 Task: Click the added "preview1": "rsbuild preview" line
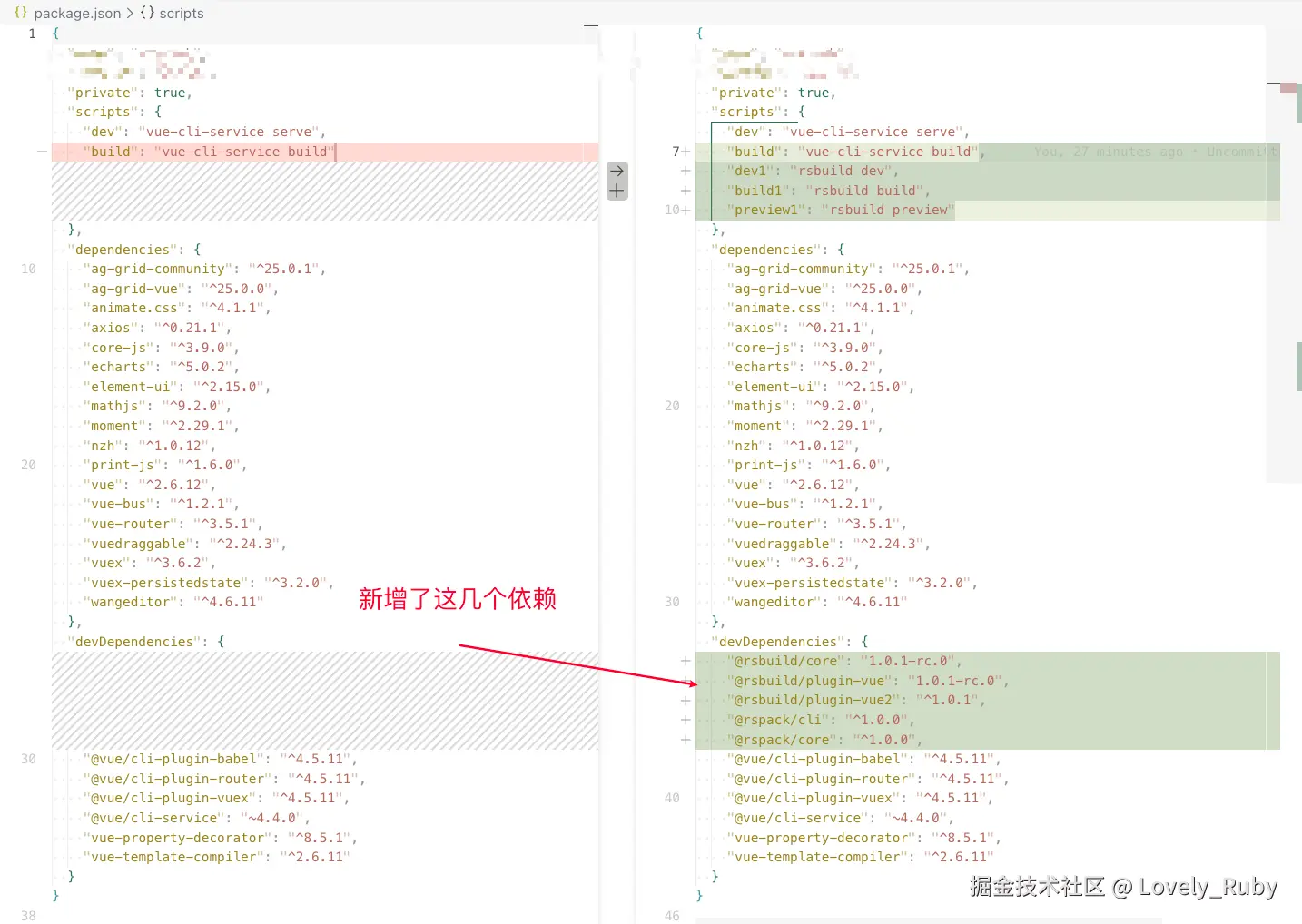point(841,210)
